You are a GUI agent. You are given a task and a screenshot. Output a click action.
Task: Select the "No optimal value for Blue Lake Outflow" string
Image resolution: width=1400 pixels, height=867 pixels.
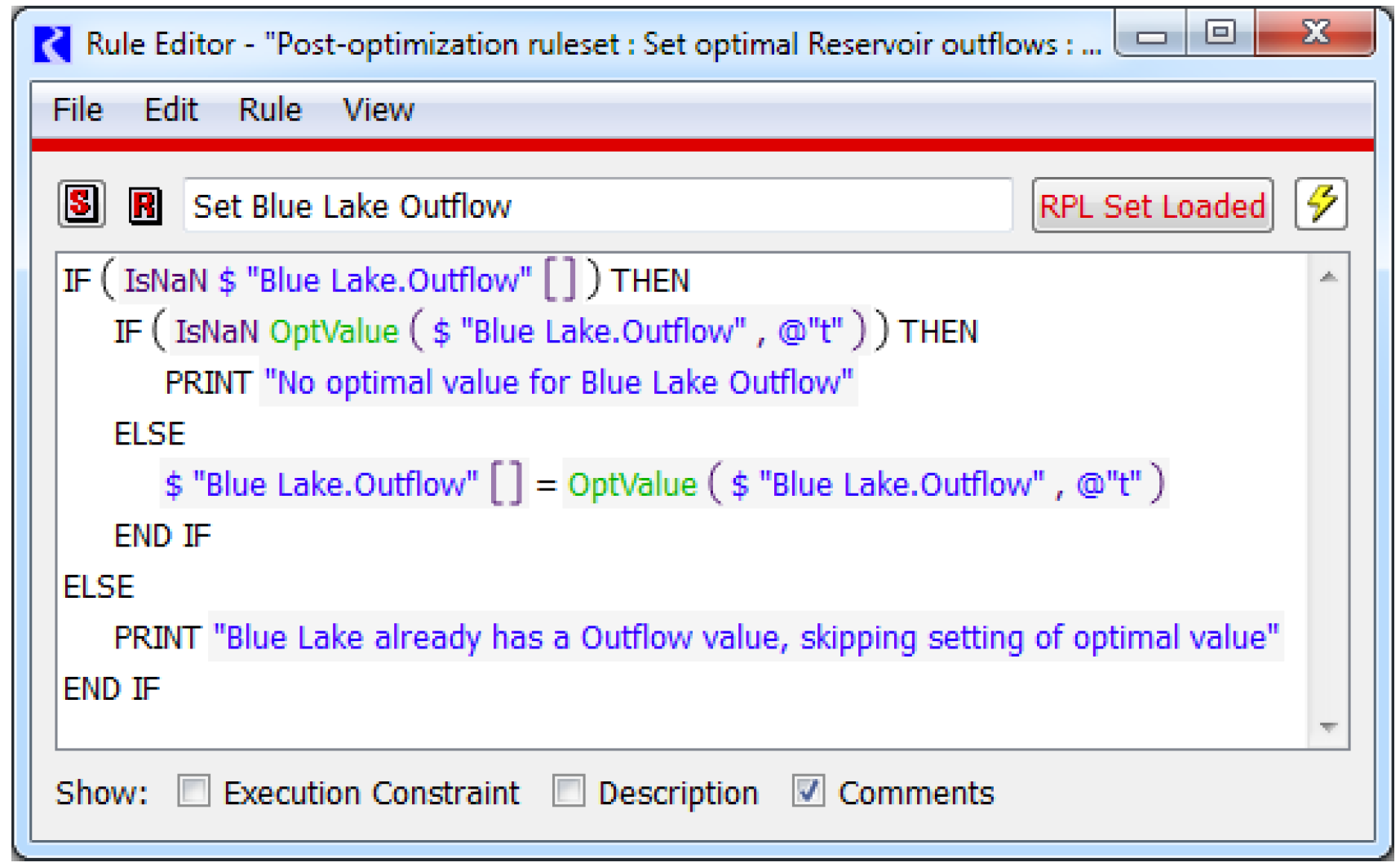558,383
